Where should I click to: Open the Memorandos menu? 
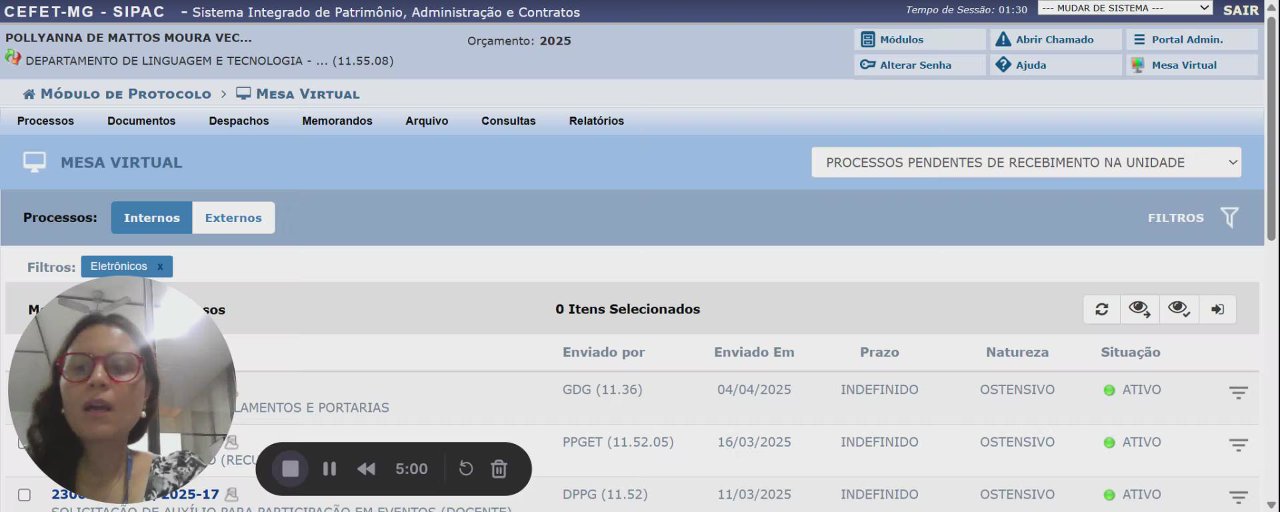(337, 121)
